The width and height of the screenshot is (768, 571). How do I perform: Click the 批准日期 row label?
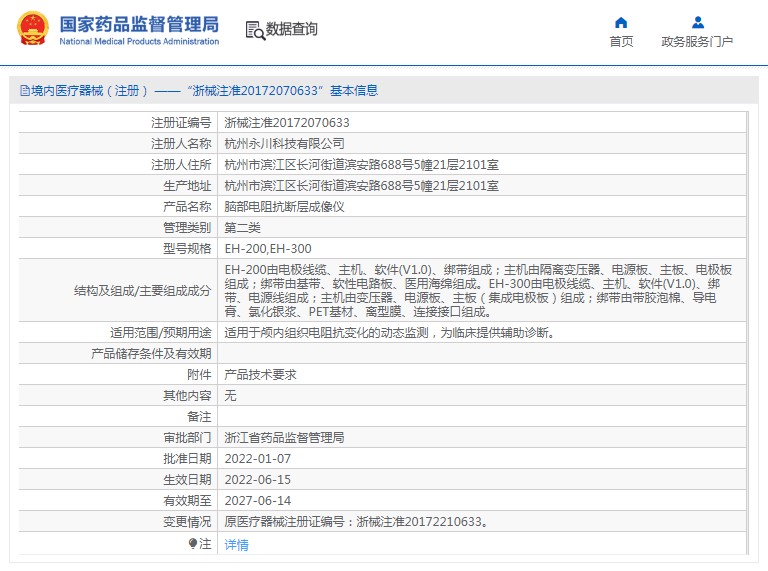tap(187, 458)
